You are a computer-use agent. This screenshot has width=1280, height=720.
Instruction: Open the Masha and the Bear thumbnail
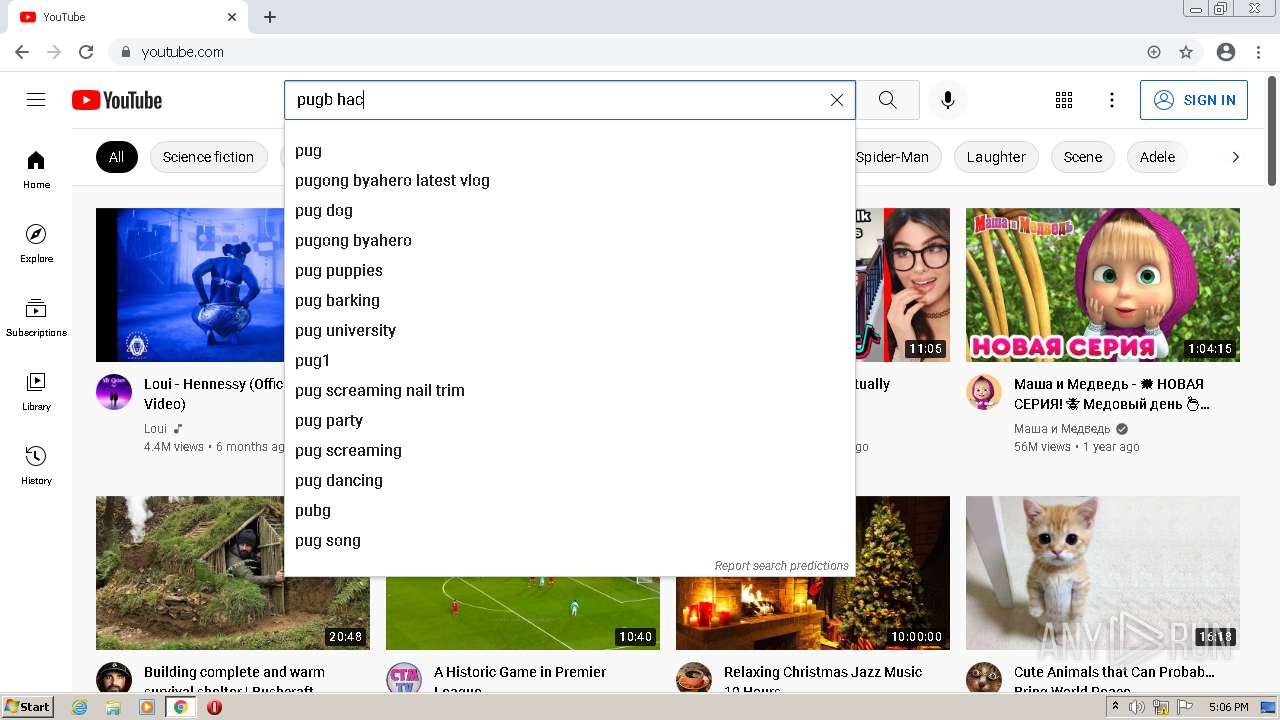tap(1103, 285)
